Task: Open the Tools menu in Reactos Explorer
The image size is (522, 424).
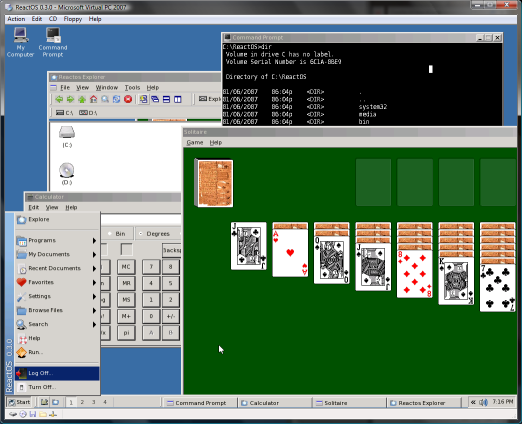Action: pos(132,88)
